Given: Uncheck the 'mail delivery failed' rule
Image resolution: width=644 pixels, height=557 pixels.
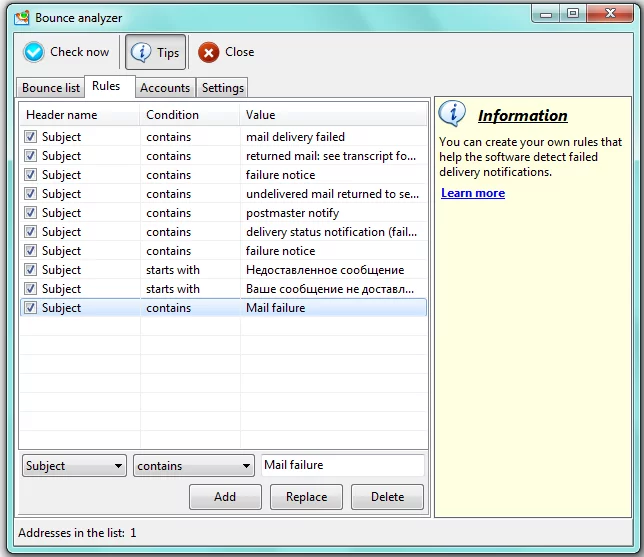Looking at the screenshot, I should 31,137.
